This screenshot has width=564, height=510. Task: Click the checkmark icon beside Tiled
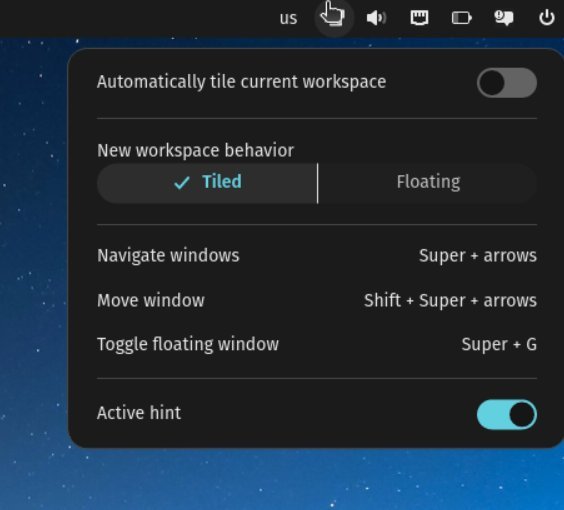coord(182,183)
